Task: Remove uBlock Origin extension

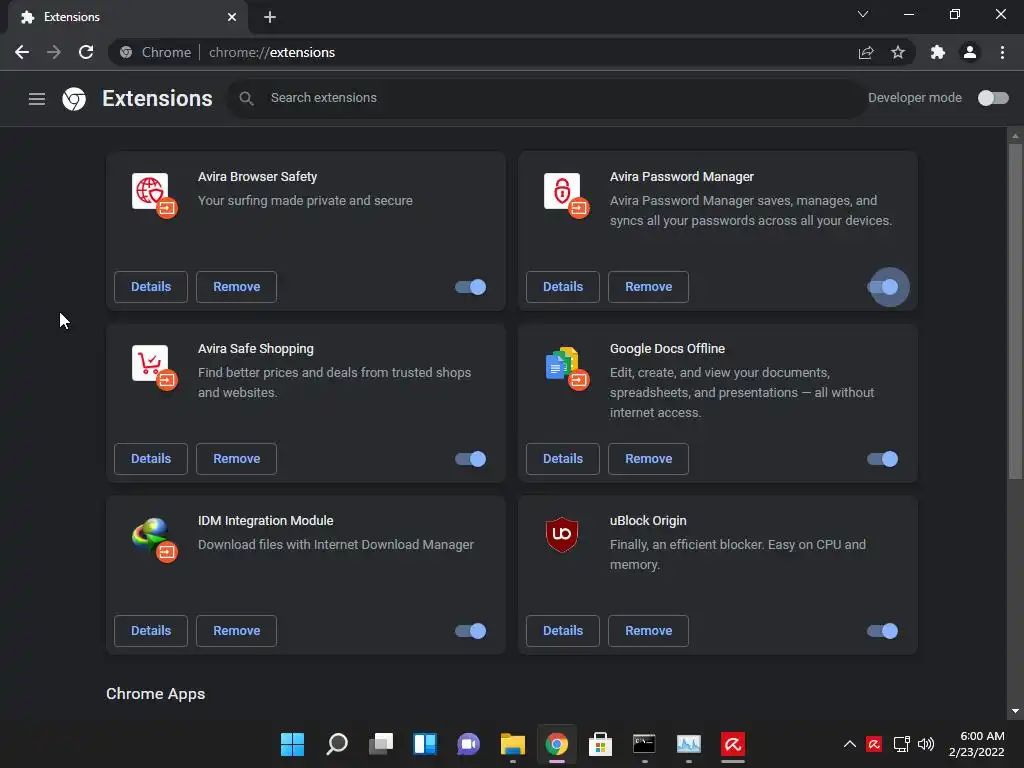Action: (x=648, y=631)
